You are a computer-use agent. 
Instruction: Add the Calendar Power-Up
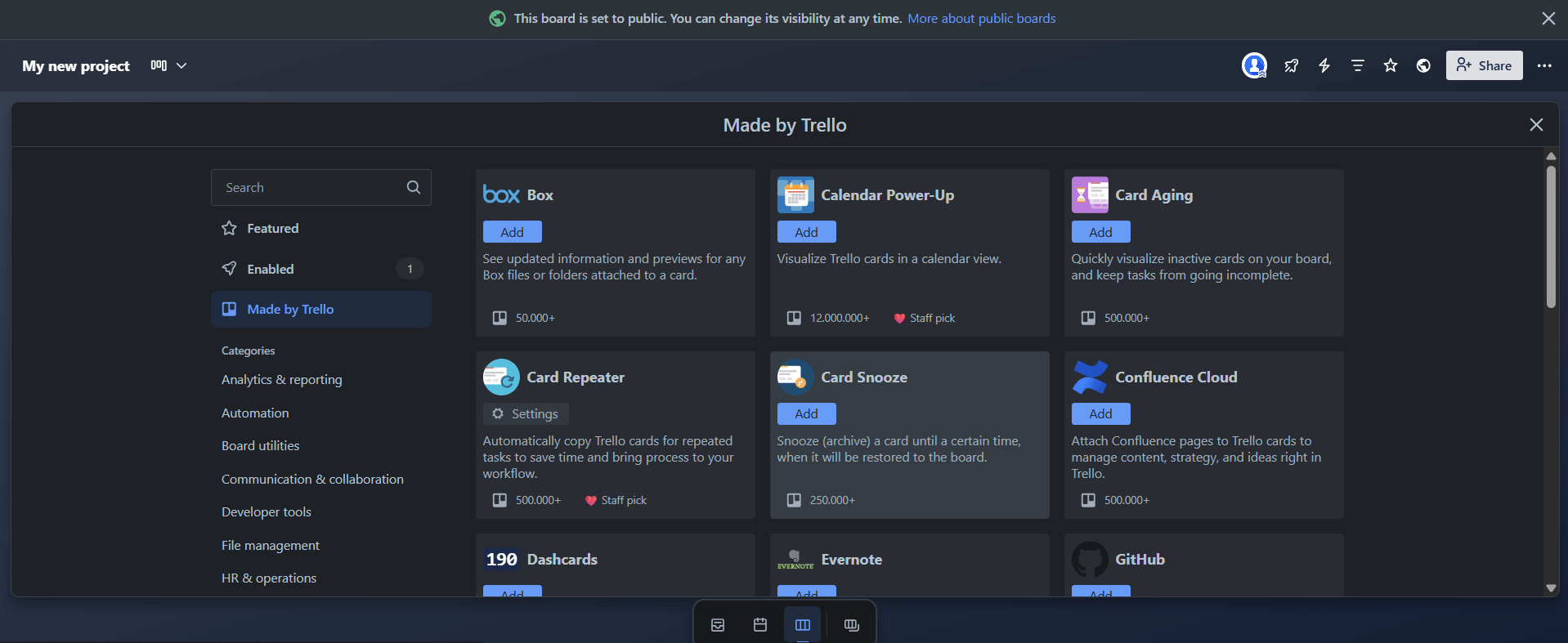tap(807, 232)
